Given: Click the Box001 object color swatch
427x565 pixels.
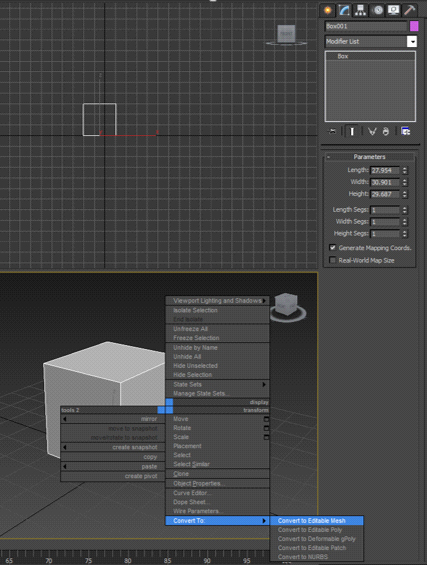Looking at the screenshot, I should pyautogui.click(x=414, y=26).
